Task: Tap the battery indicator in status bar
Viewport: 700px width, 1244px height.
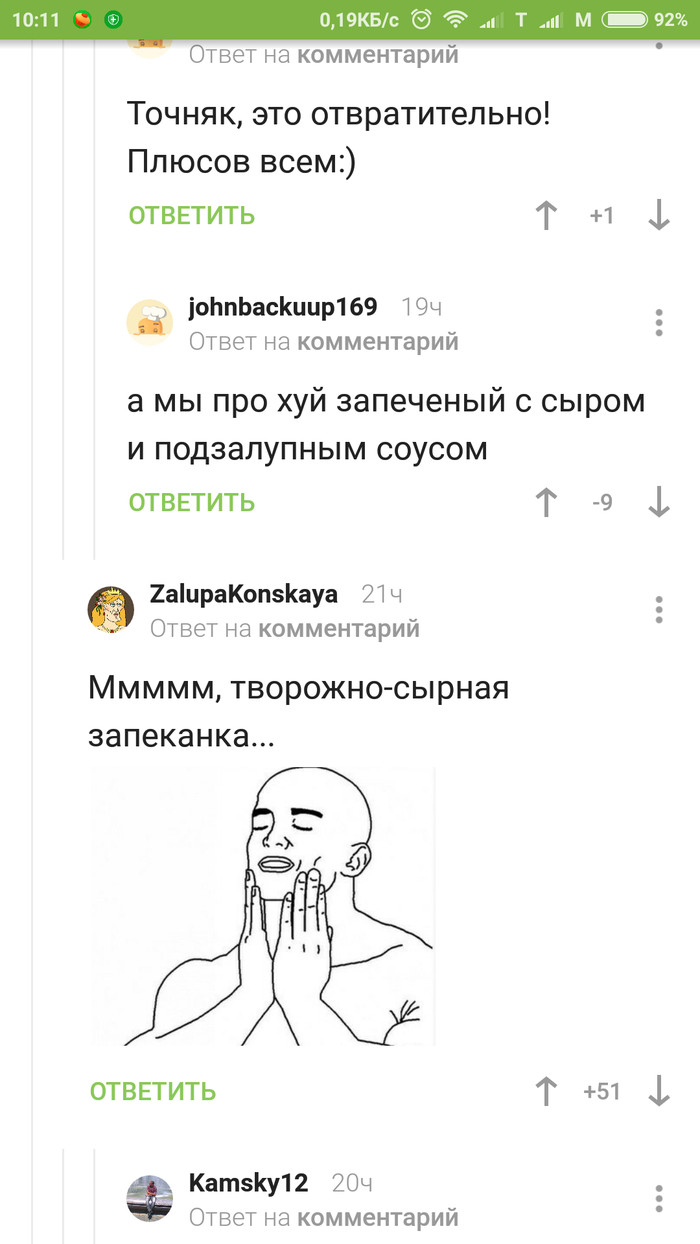Action: 626,19
